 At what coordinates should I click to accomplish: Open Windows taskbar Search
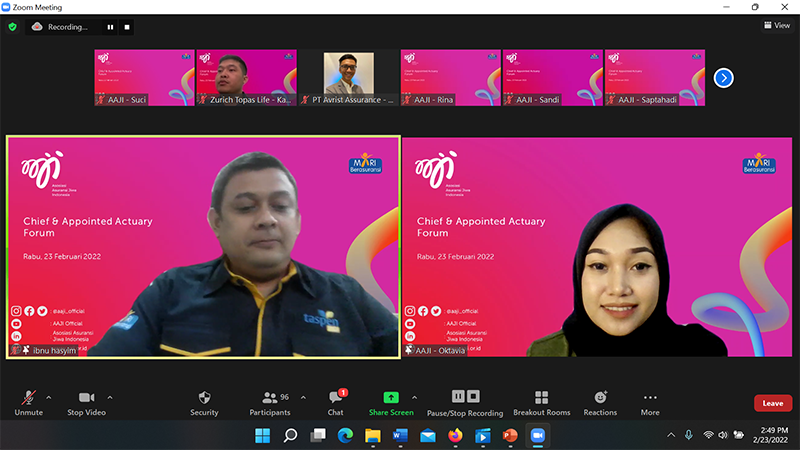290,436
